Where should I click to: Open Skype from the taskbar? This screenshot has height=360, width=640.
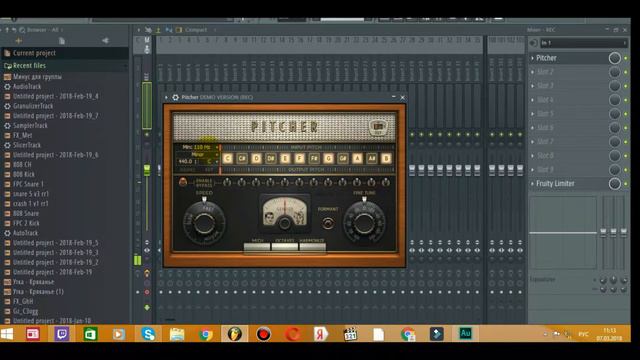pyautogui.click(x=148, y=334)
